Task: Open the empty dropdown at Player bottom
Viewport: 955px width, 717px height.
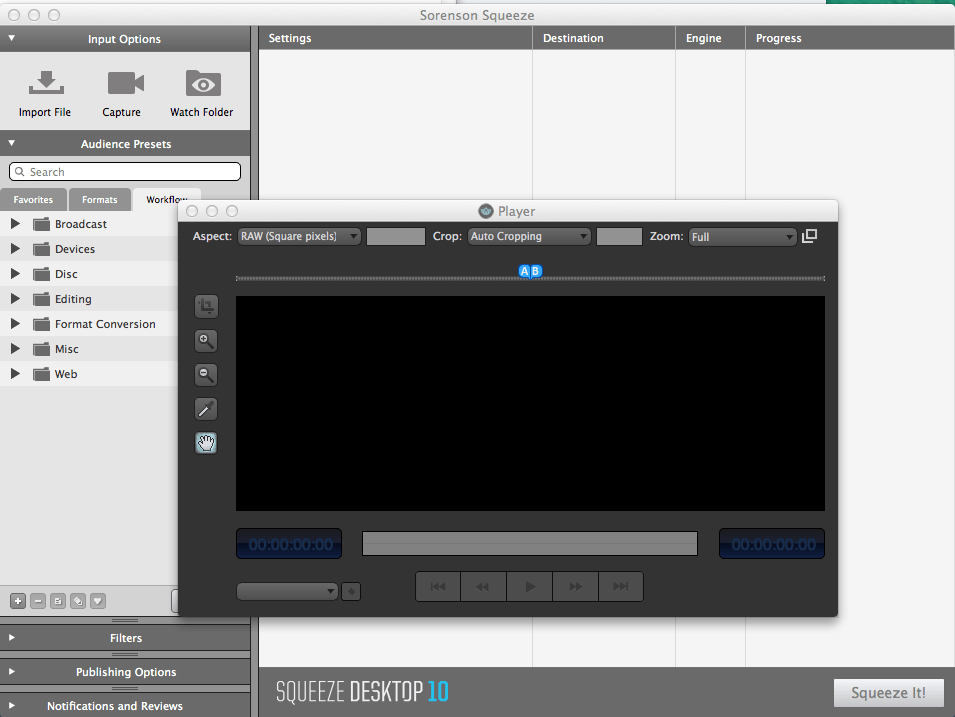Action: point(287,591)
